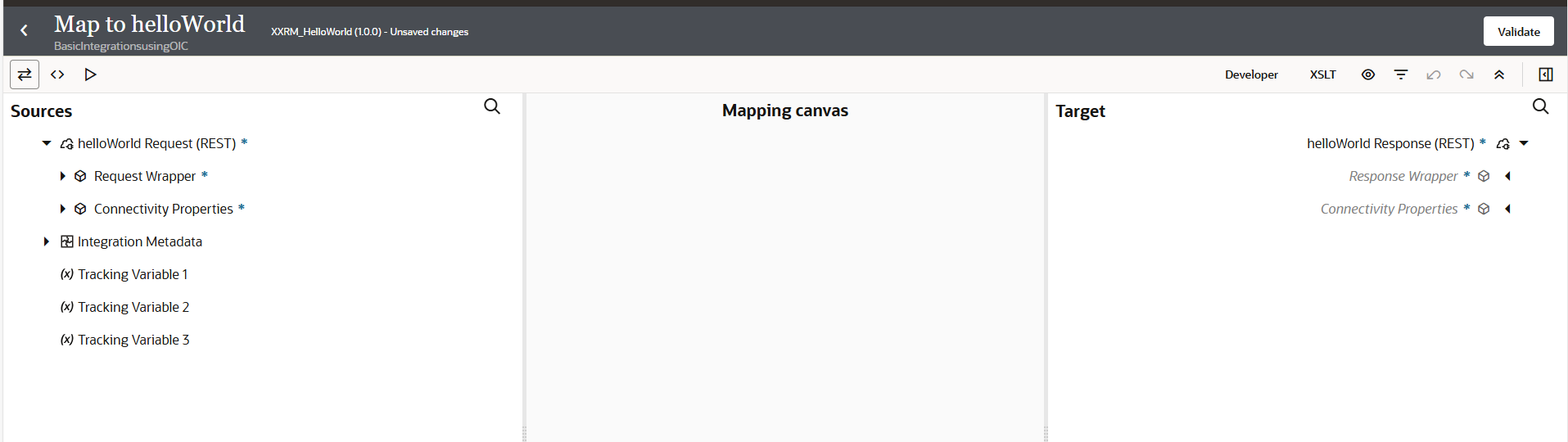Expand the Integration Metadata node

click(47, 241)
